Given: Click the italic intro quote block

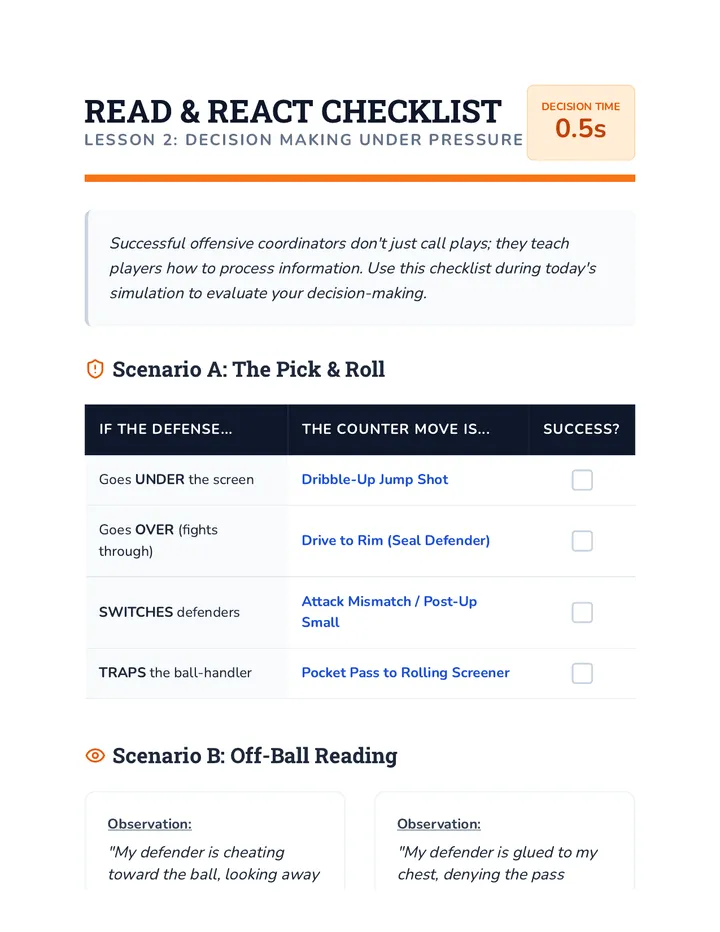Looking at the screenshot, I should [360, 268].
